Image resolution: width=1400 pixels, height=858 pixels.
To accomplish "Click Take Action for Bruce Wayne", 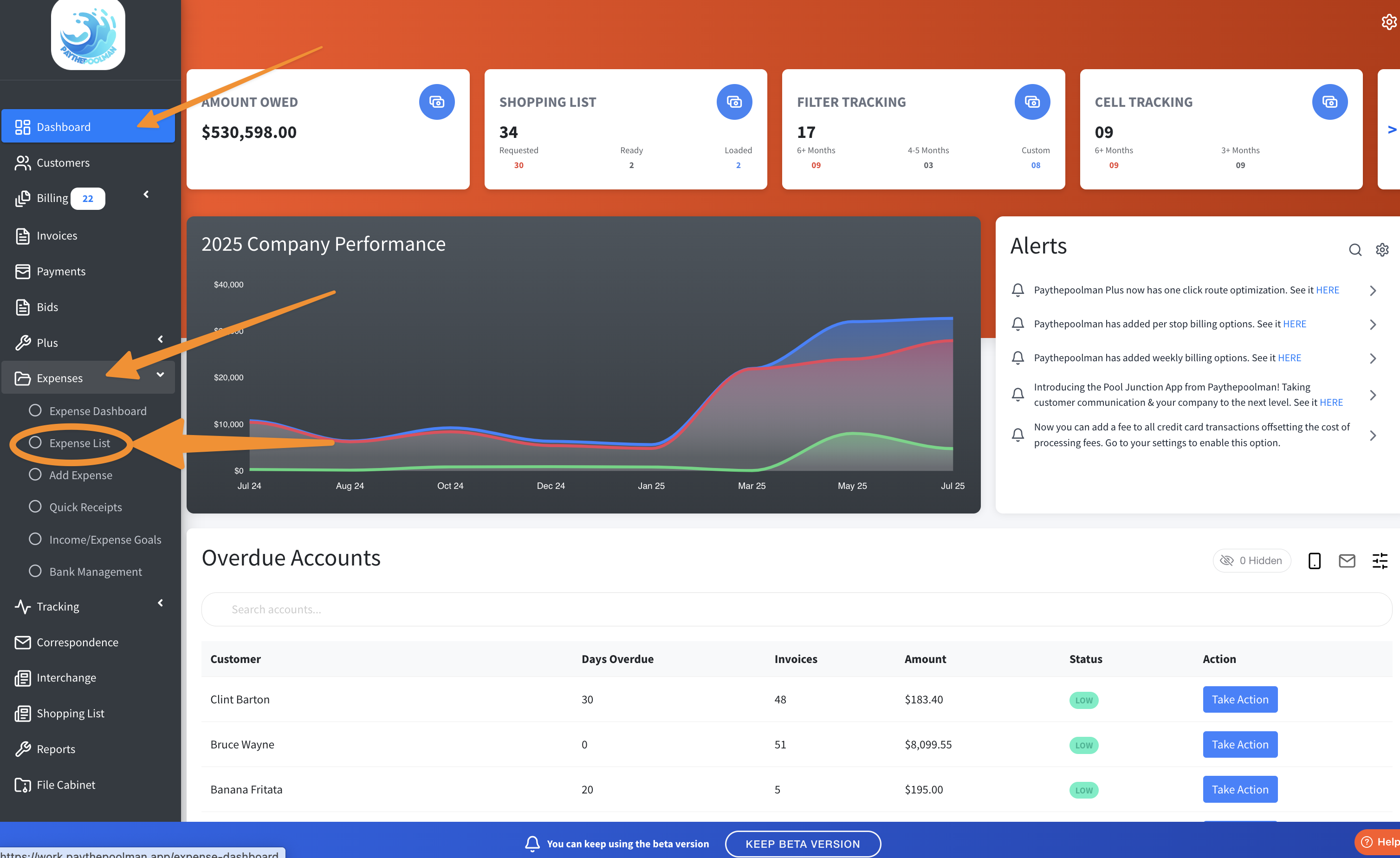I will [1240, 744].
